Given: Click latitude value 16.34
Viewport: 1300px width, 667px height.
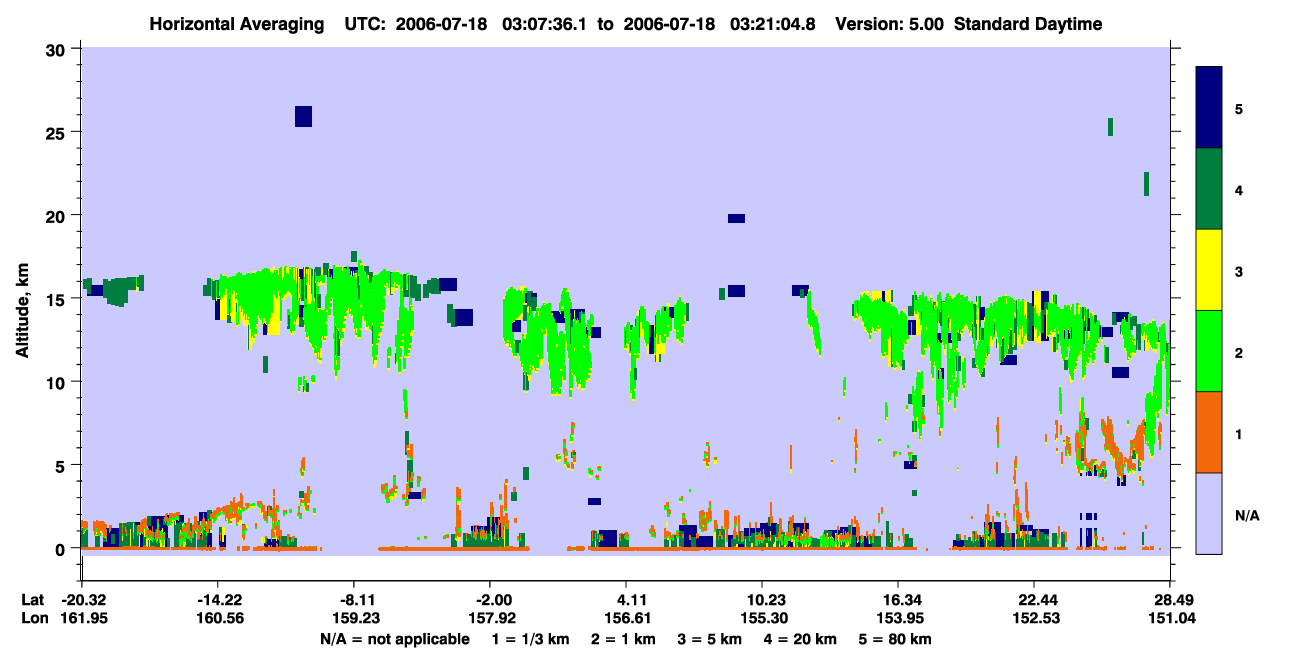Looking at the screenshot, I should click(x=898, y=600).
